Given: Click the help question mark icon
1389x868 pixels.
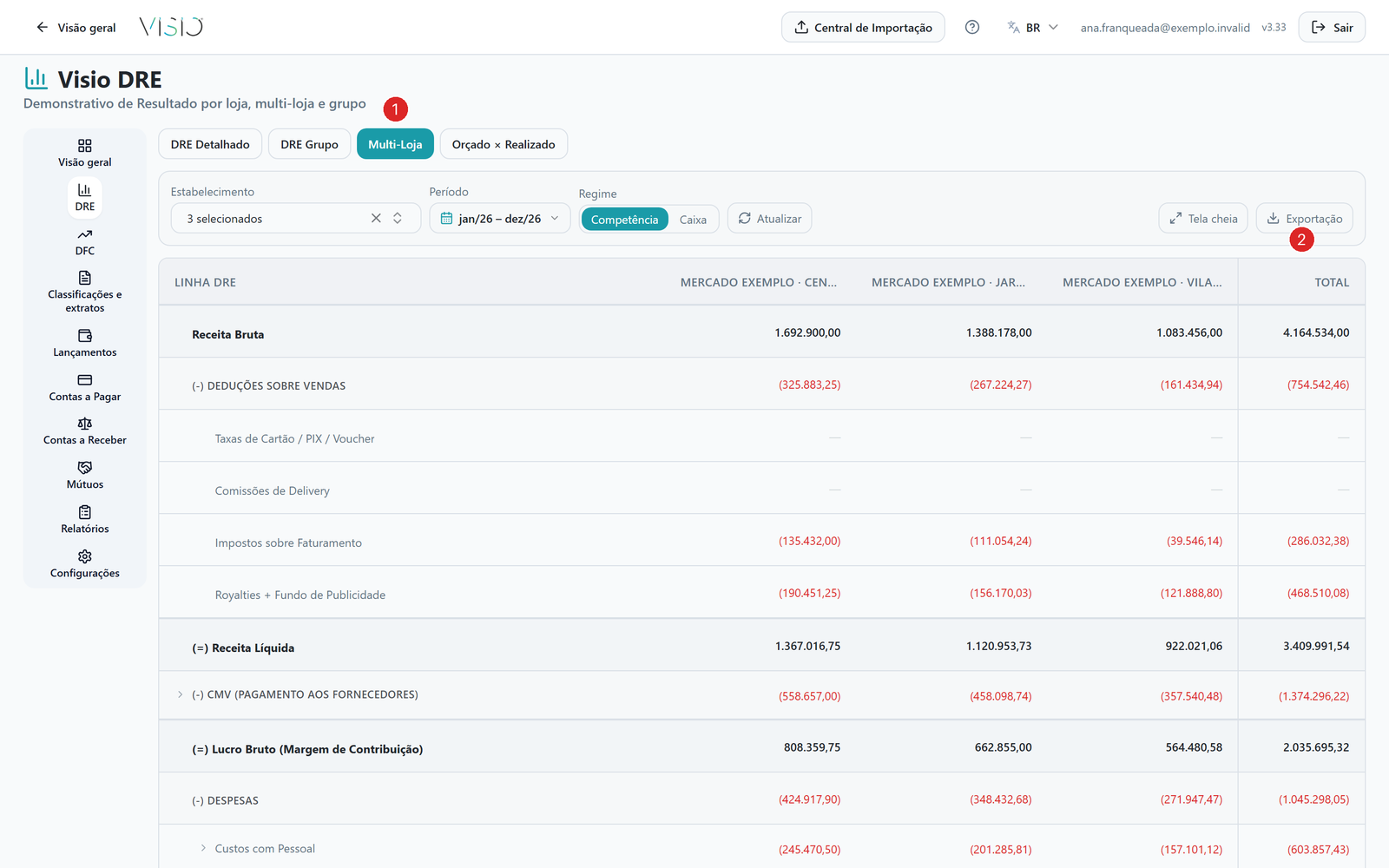Looking at the screenshot, I should coord(972,27).
